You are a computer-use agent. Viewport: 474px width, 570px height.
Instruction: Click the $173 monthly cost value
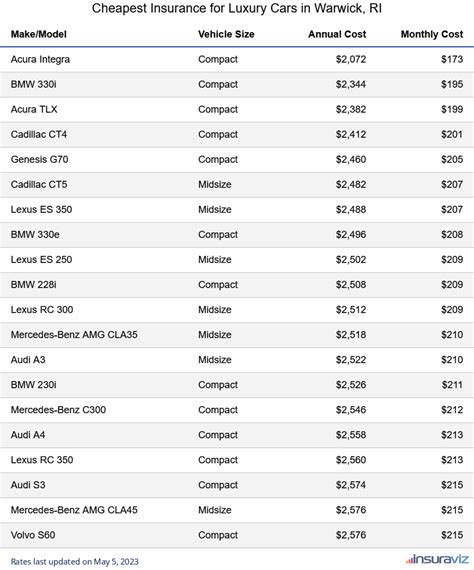[452, 59]
